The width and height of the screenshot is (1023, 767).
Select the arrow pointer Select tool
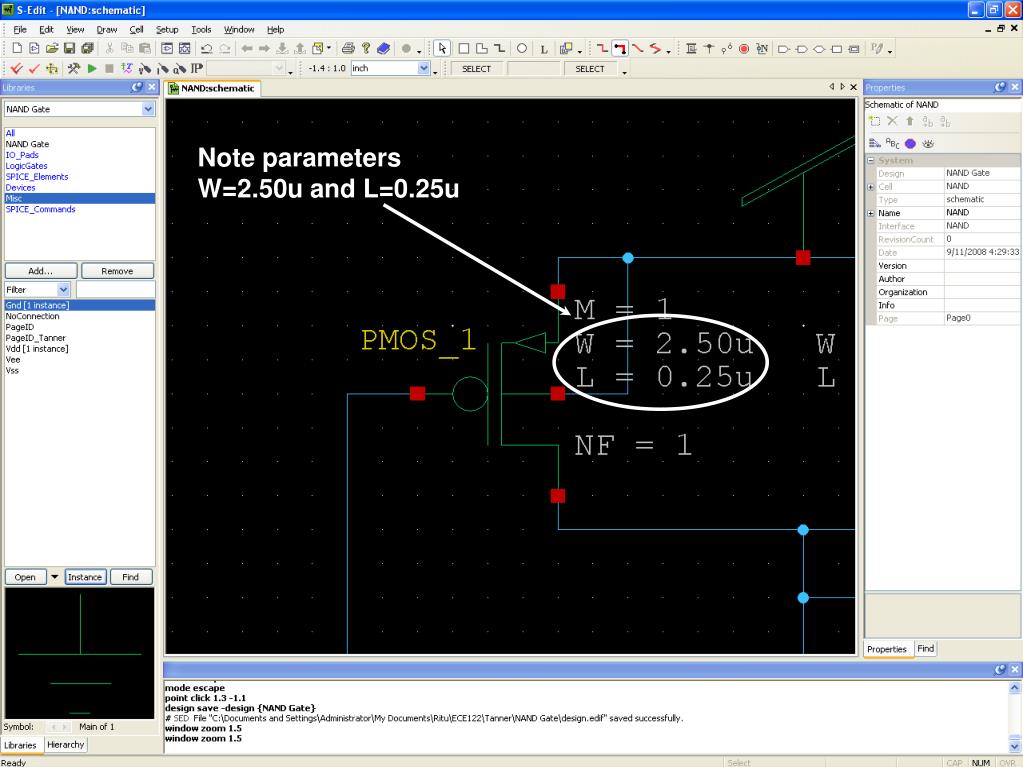click(x=442, y=48)
